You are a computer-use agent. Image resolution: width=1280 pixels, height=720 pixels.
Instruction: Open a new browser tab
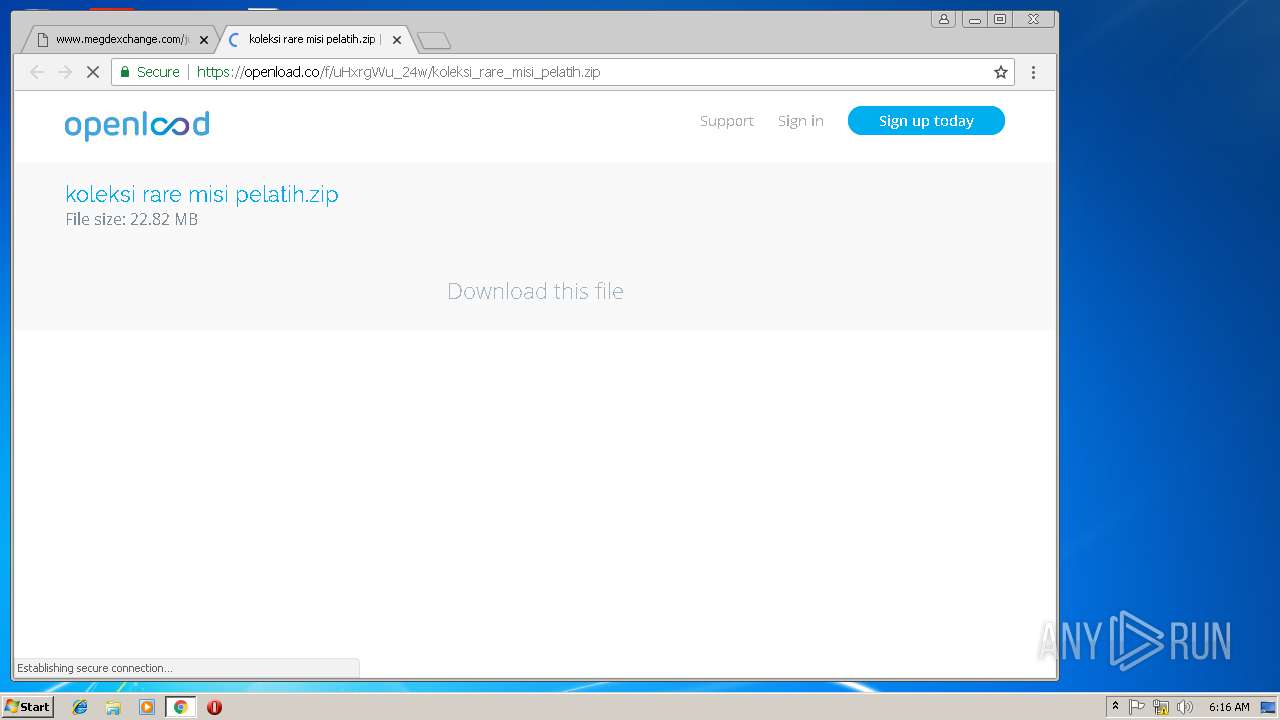[433, 40]
